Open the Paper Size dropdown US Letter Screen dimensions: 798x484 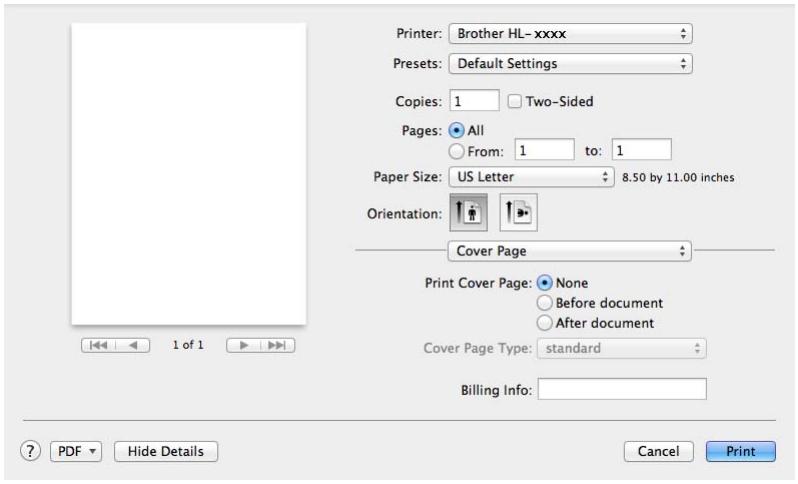[x=531, y=177]
